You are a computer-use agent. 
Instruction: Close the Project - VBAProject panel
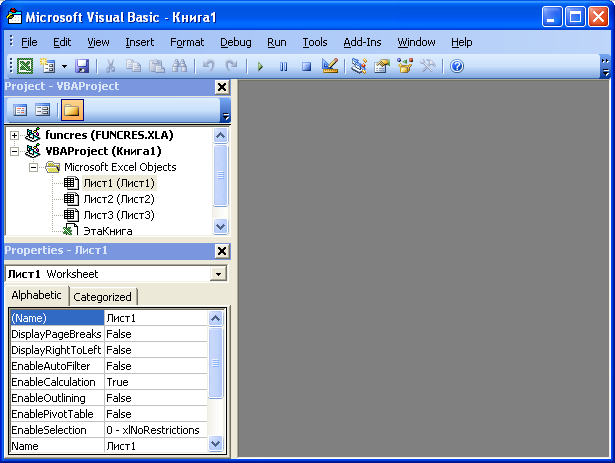click(x=222, y=87)
